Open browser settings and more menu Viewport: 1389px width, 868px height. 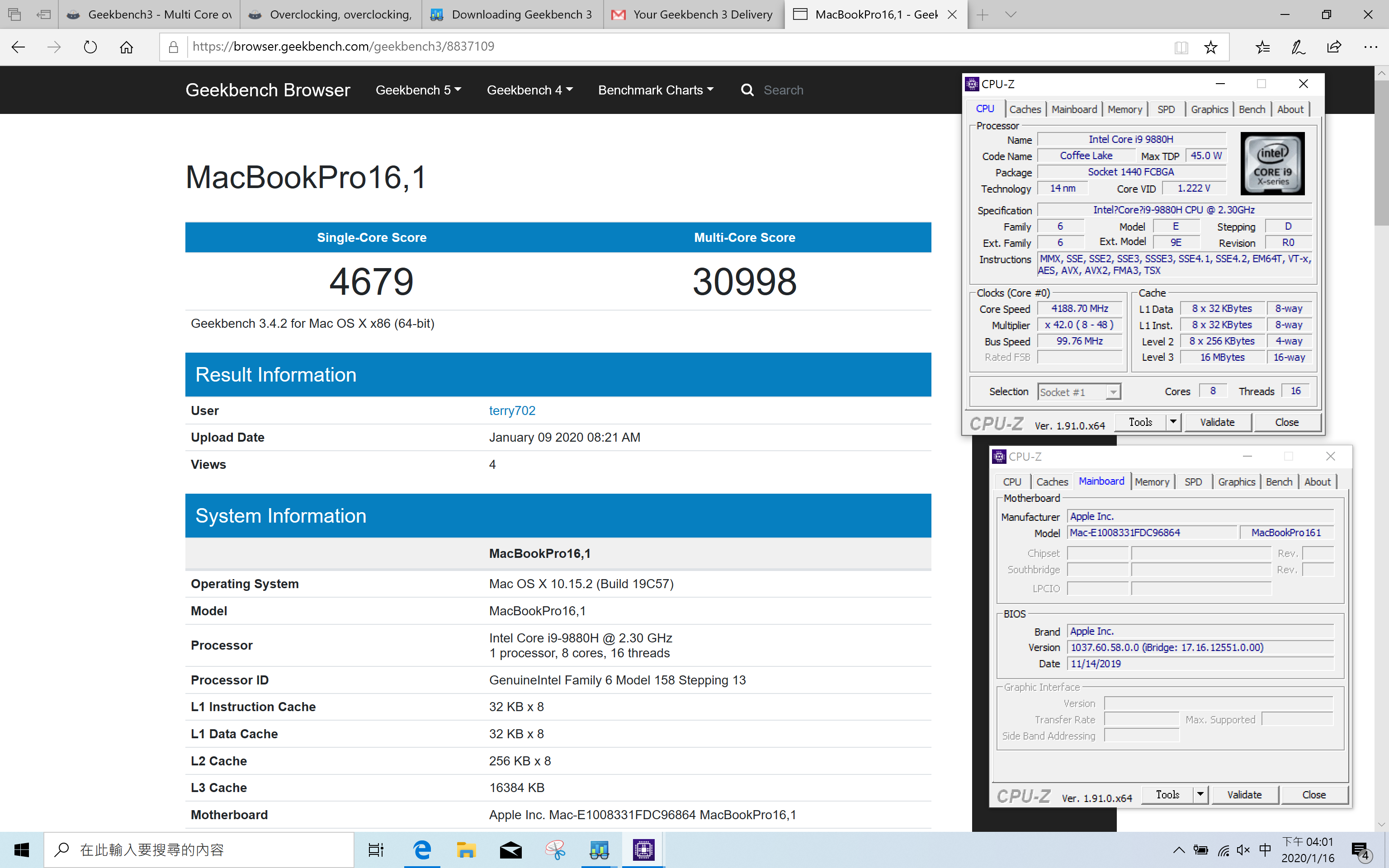(x=1370, y=47)
